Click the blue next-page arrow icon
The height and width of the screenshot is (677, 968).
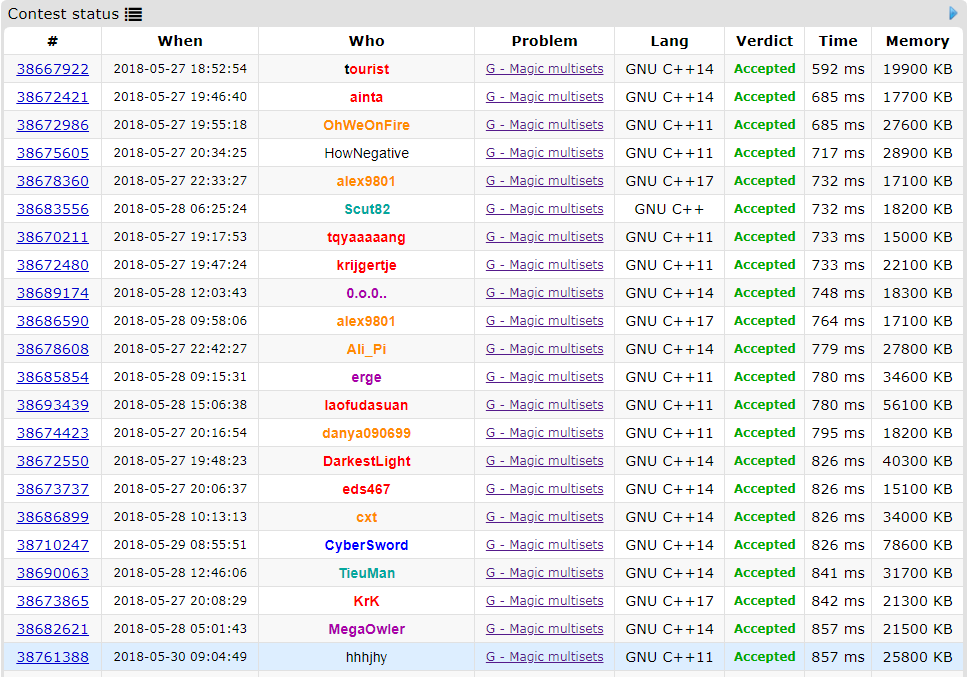(x=953, y=13)
